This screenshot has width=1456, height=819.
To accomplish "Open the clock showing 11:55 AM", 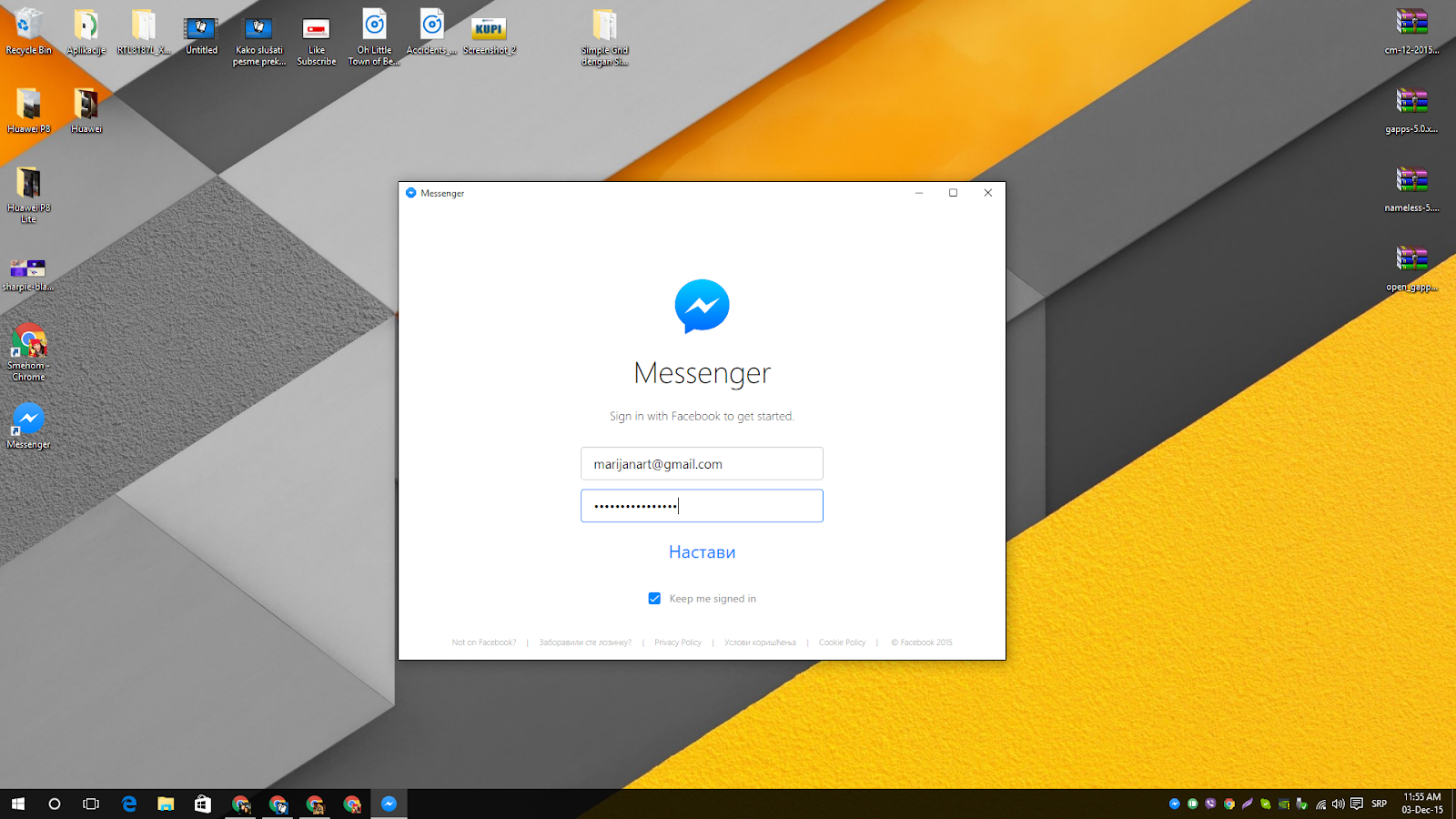I will pos(1422,804).
